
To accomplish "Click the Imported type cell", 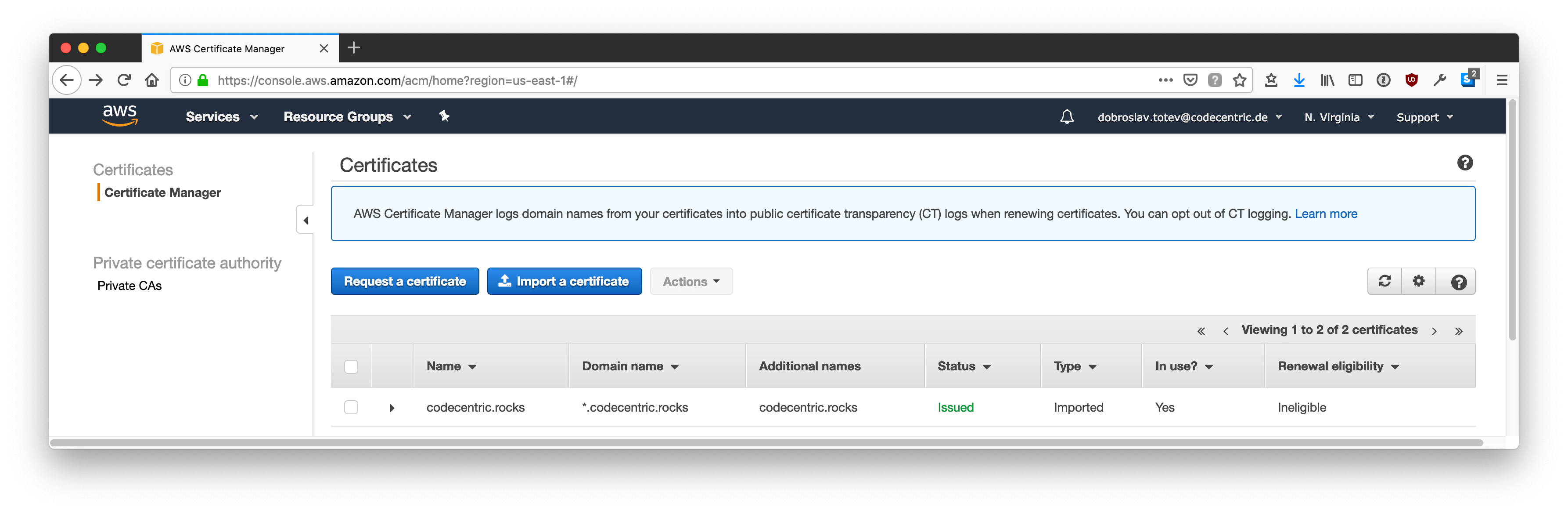I will pos(1078,407).
